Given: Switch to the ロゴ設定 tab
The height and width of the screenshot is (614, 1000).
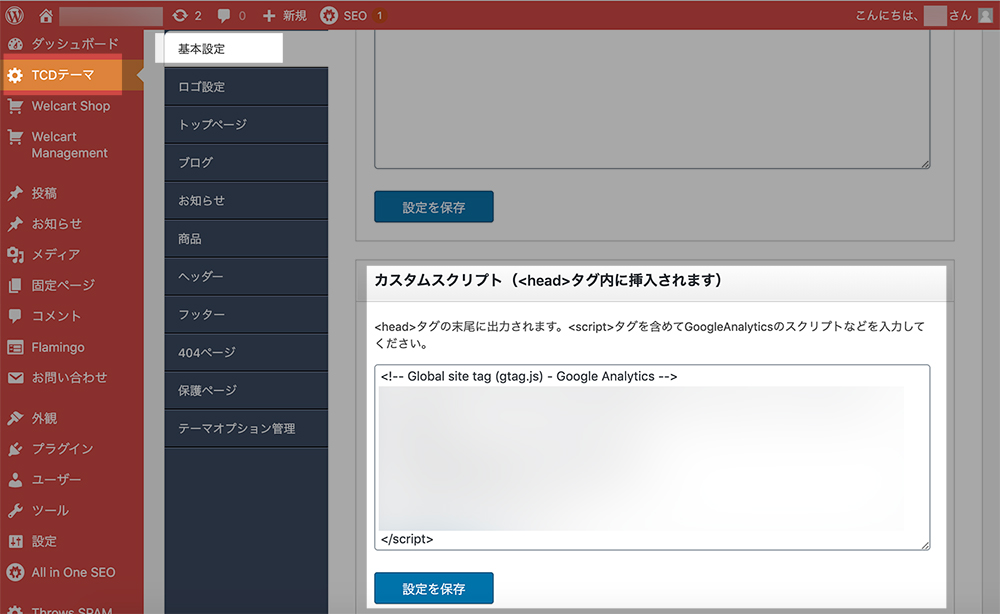Looking at the screenshot, I should click(x=246, y=87).
